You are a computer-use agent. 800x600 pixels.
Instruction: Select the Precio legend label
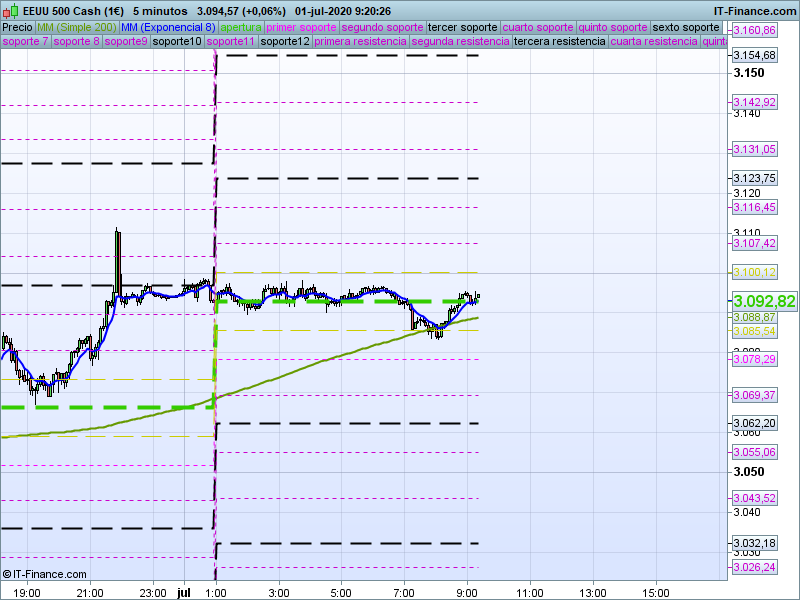[x=17, y=27]
